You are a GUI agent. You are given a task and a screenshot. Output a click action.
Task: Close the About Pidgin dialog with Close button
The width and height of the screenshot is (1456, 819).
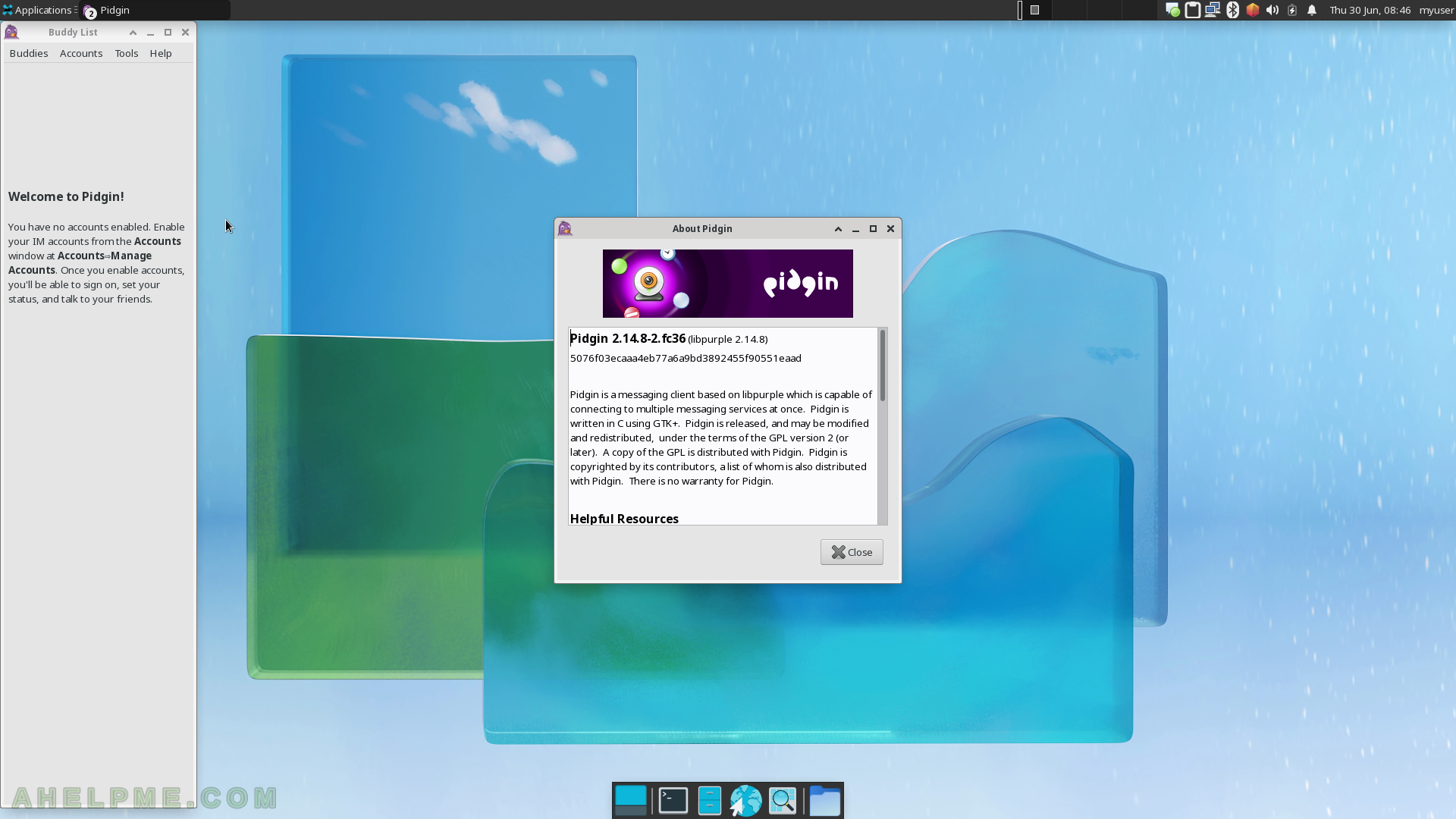click(852, 552)
